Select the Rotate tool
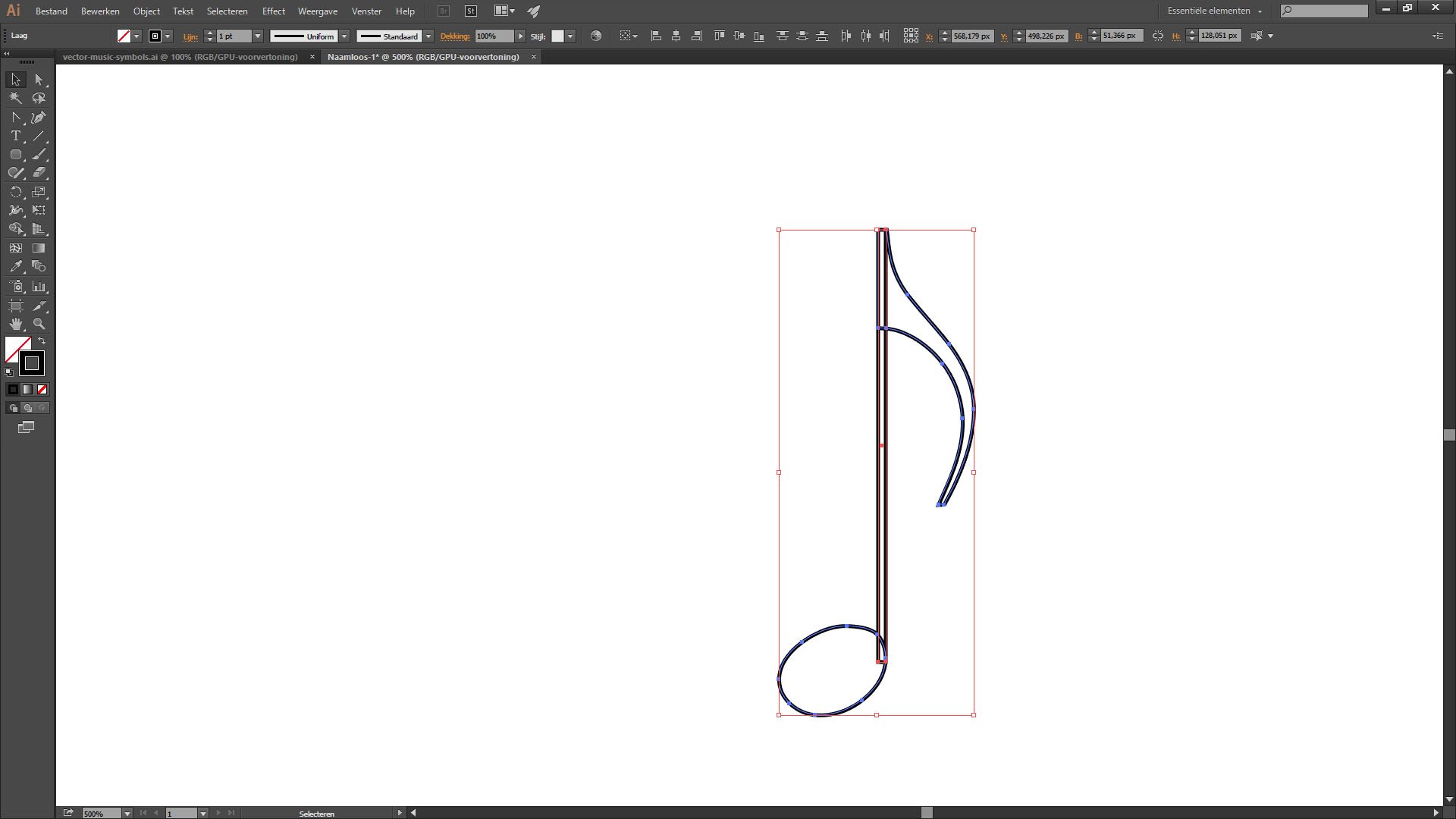1456x819 pixels. point(15,192)
